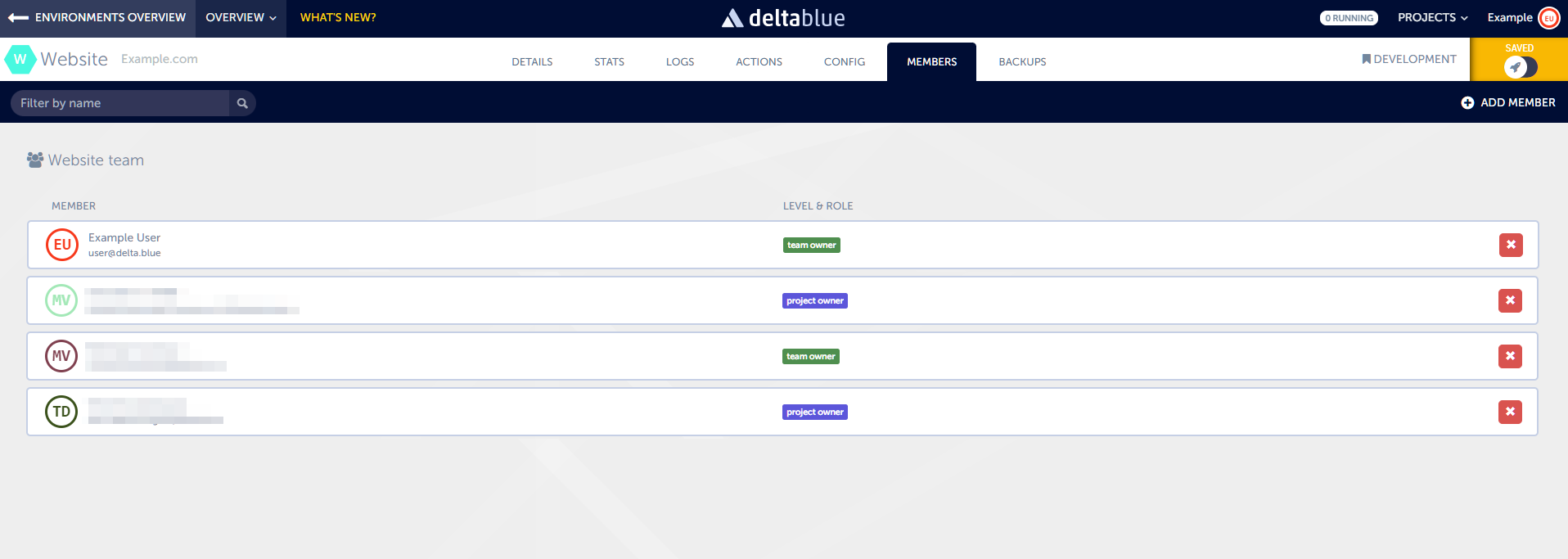Open the Config tab

pyautogui.click(x=844, y=62)
